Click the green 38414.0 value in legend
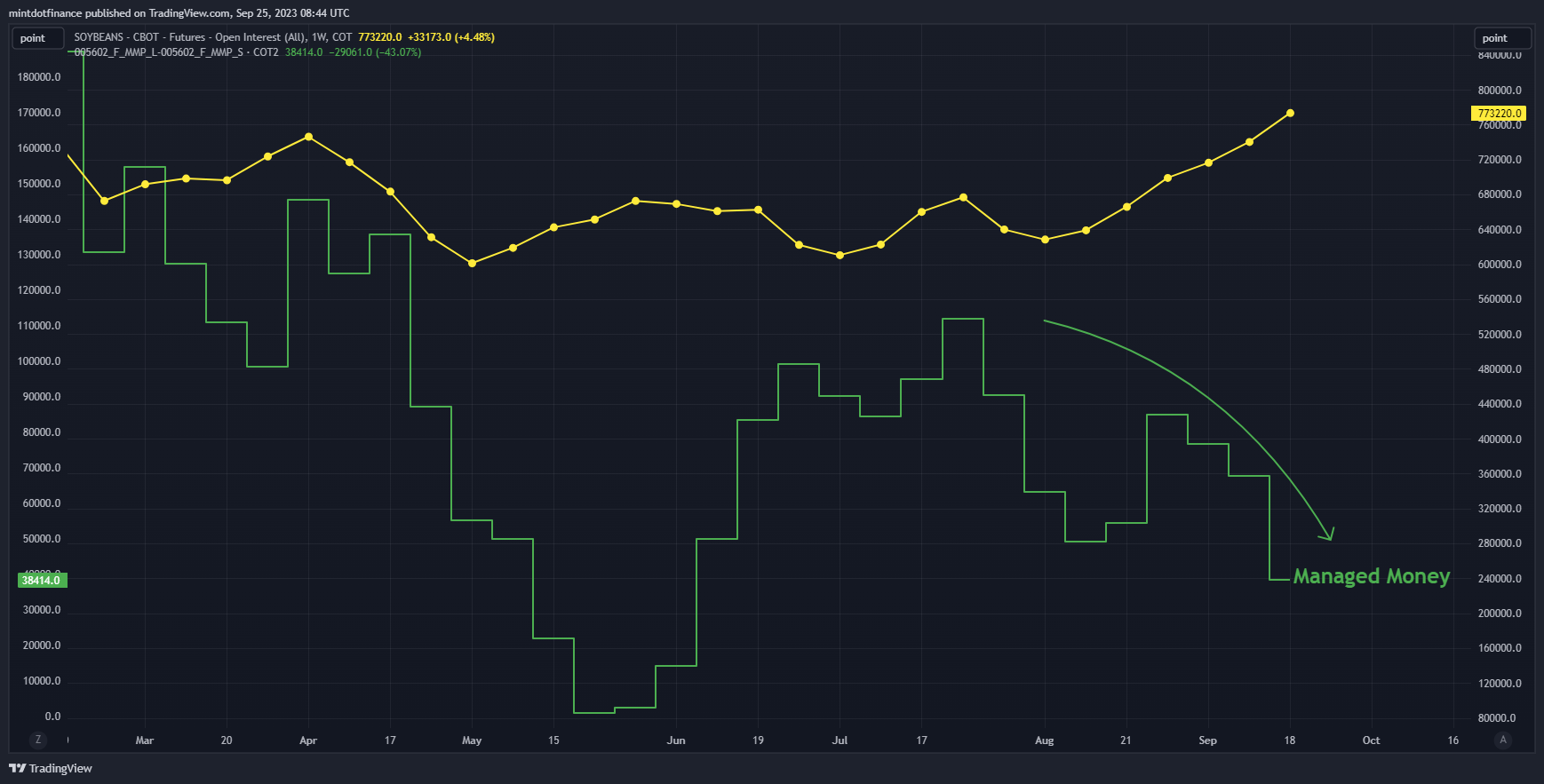Image resolution: width=1544 pixels, height=784 pixels. pos(304,52)
